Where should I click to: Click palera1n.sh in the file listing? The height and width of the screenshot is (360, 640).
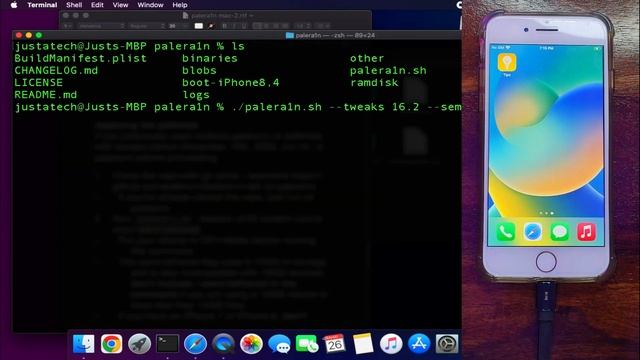click(388, 71)
